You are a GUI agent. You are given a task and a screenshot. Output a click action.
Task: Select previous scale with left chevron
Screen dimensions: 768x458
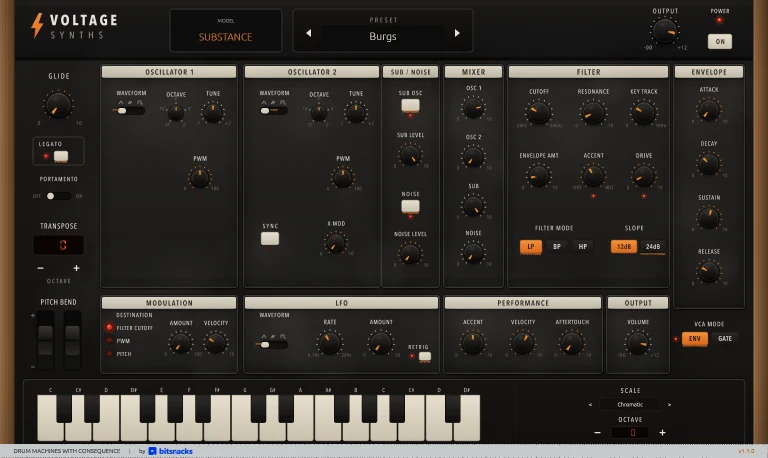[590, 405]
